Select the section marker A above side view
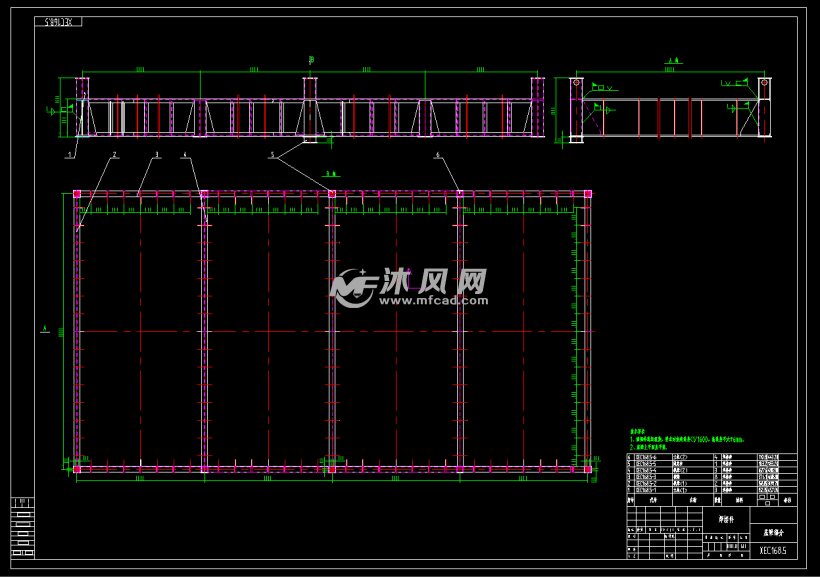Viewport: 820px width, 577px height. 673,61
